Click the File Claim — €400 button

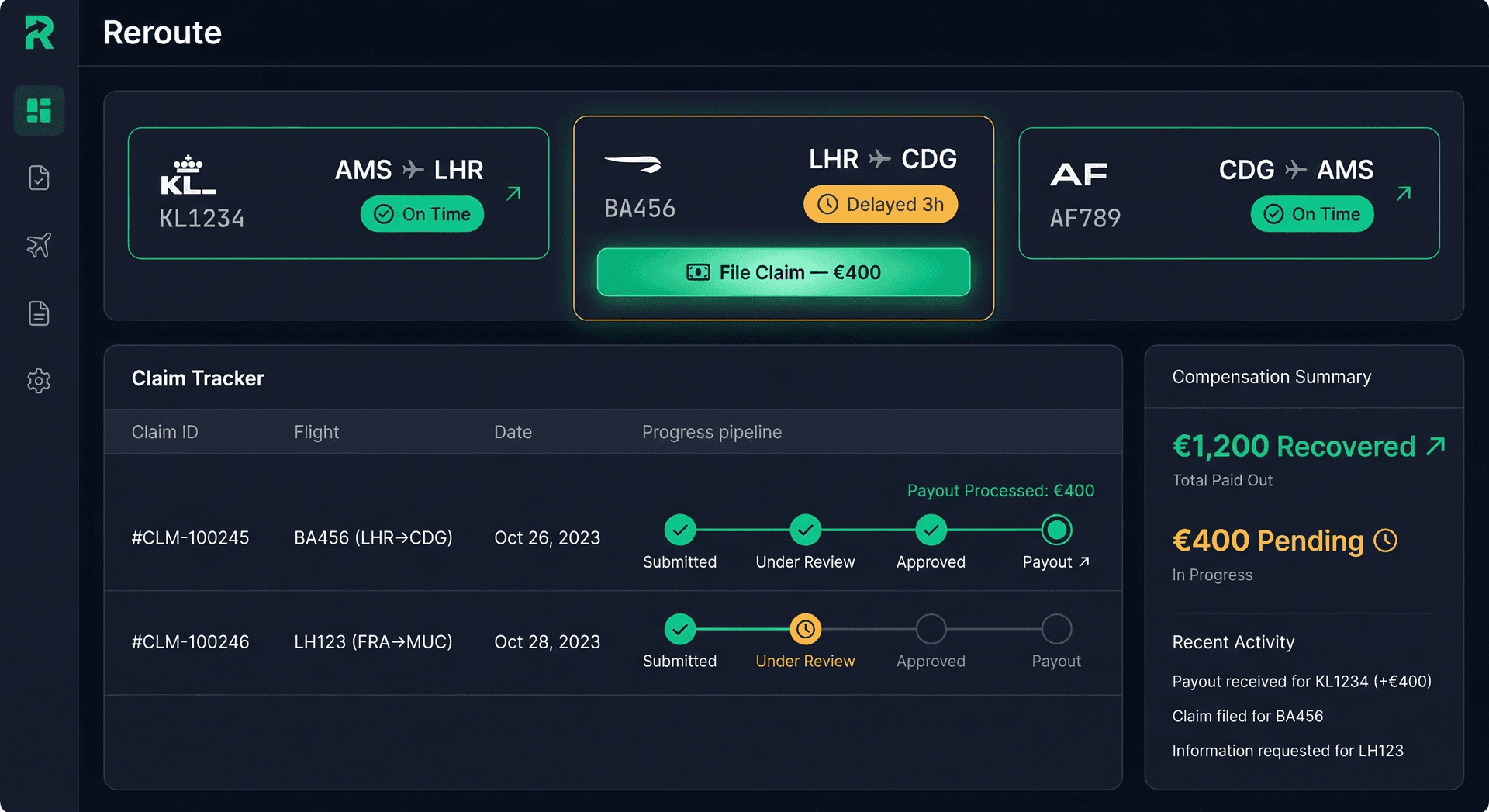coord(783,272)
